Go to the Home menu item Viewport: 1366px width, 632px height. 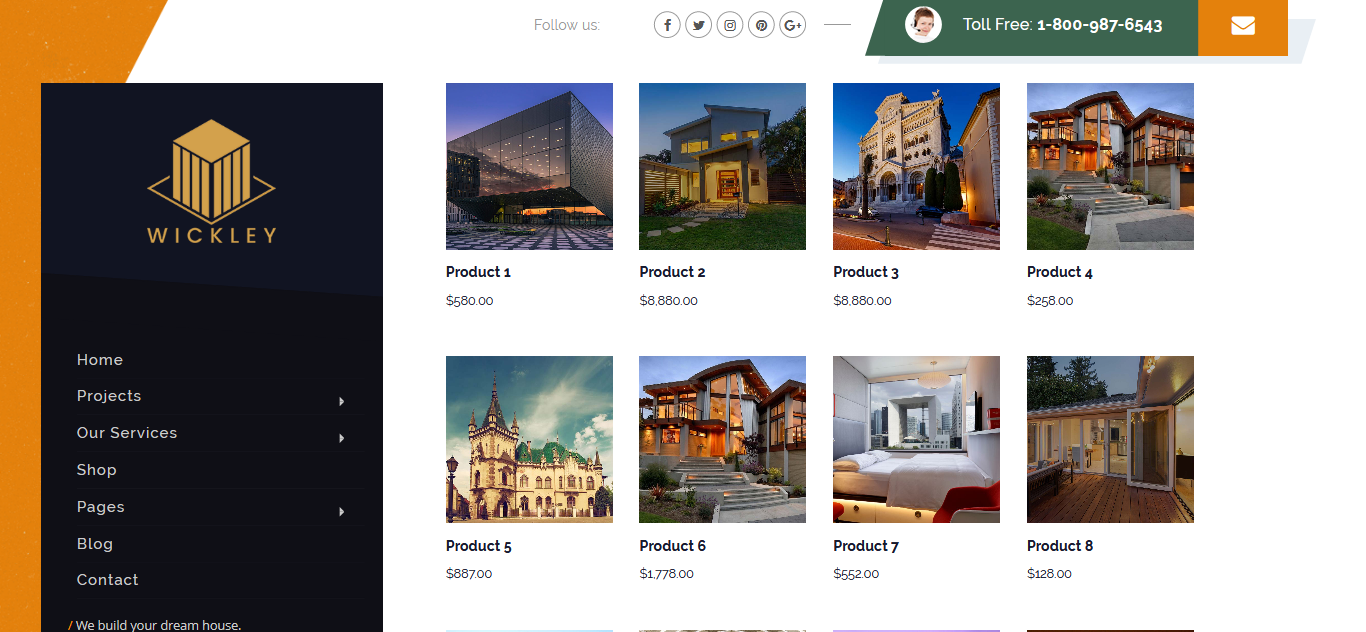[100, 360]
